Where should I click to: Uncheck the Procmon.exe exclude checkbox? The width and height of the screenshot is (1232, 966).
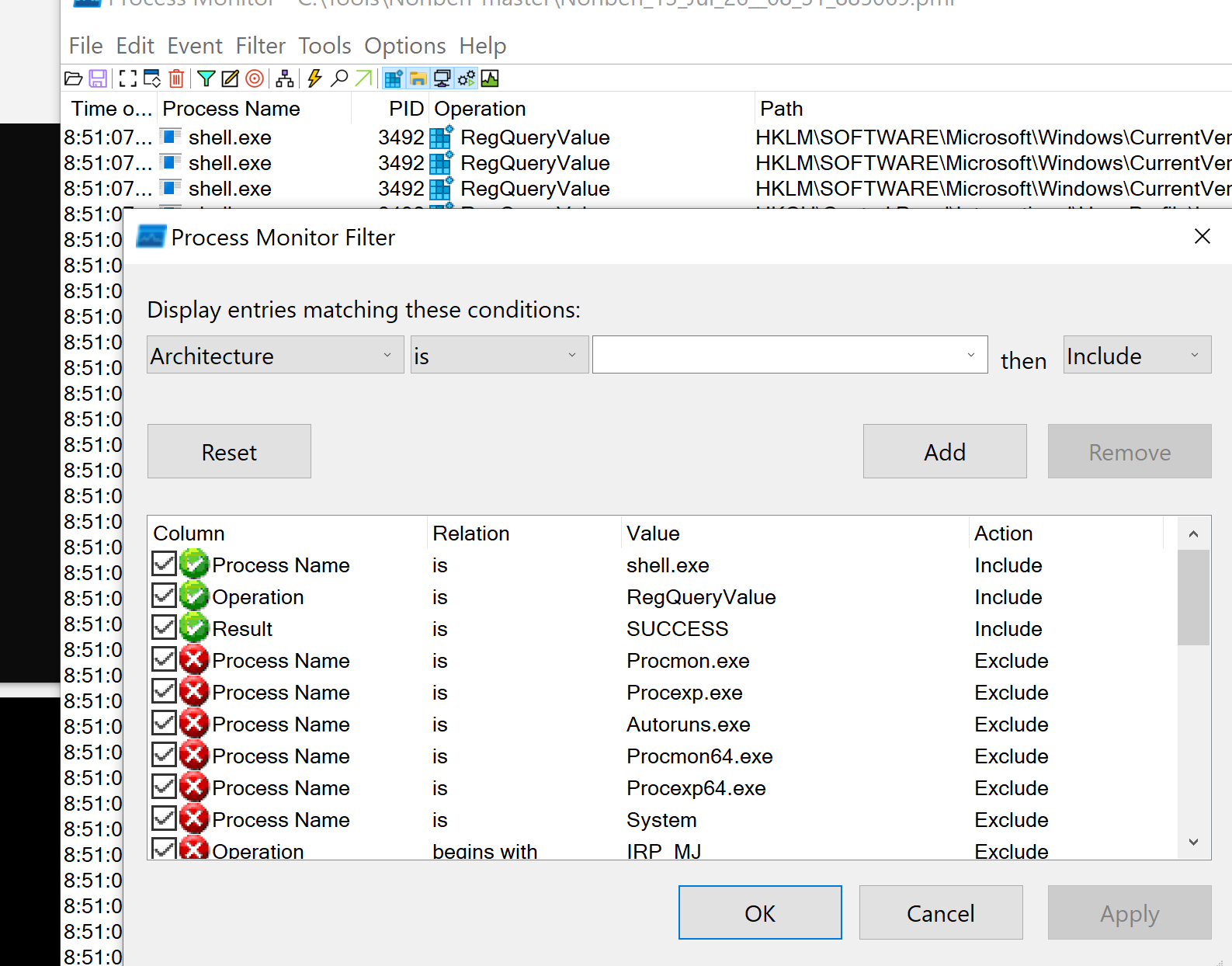pos(164,659)
